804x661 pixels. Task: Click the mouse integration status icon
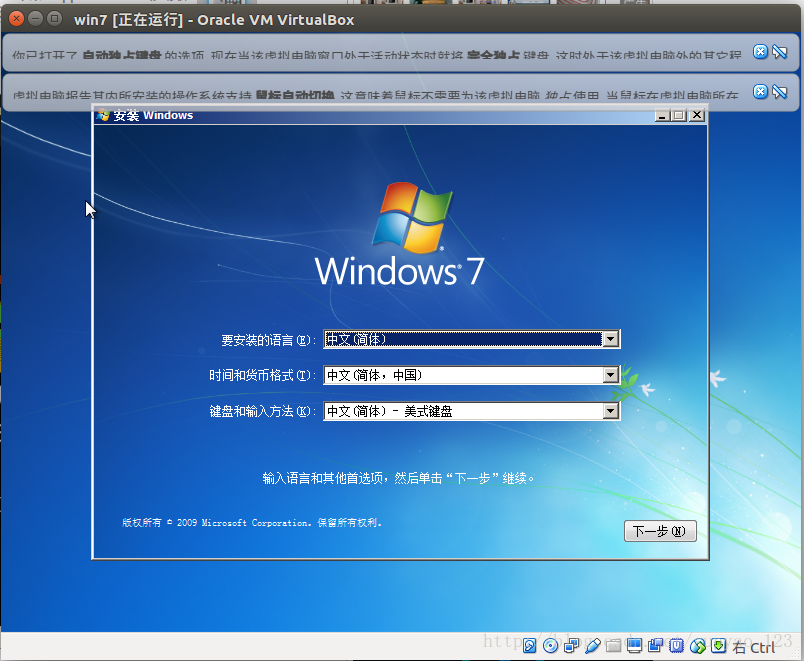click(x=697, y=646)
